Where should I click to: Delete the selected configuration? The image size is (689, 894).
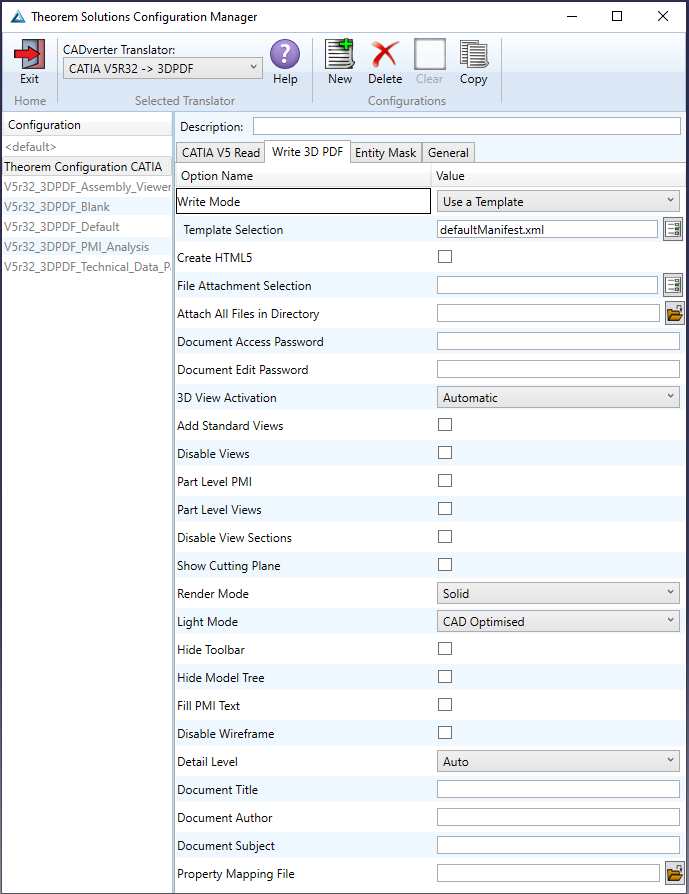tap(385, 54)
